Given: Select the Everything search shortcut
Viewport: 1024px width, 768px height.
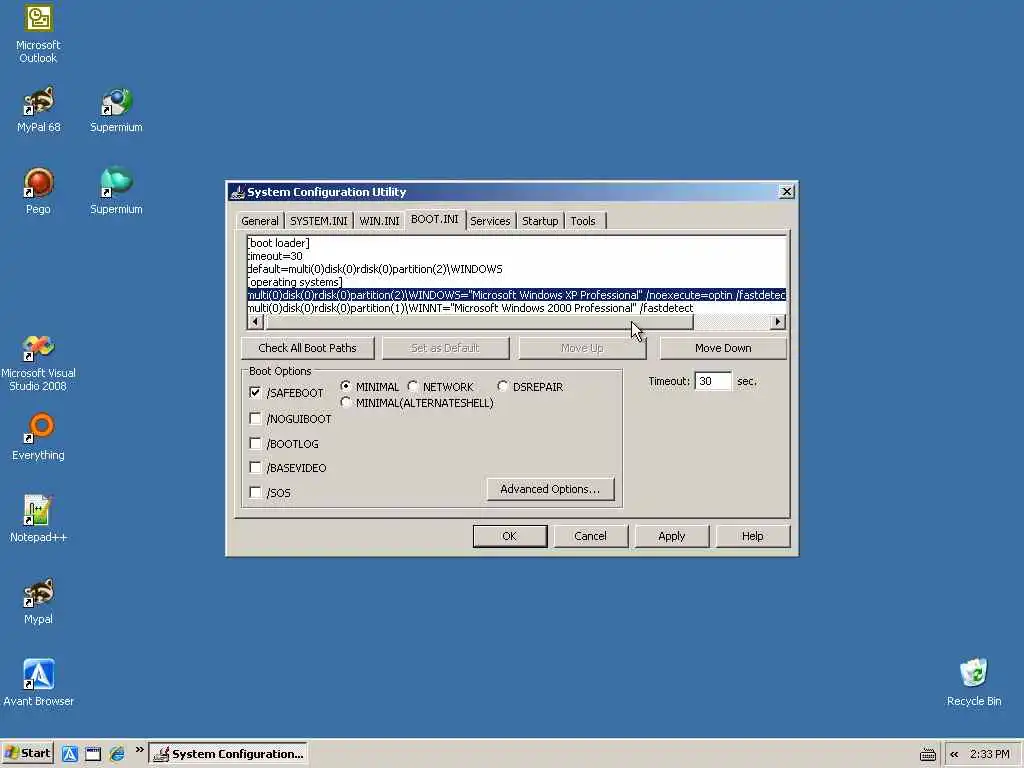Looking at the screenshot, I should click(x=39, y=437).
